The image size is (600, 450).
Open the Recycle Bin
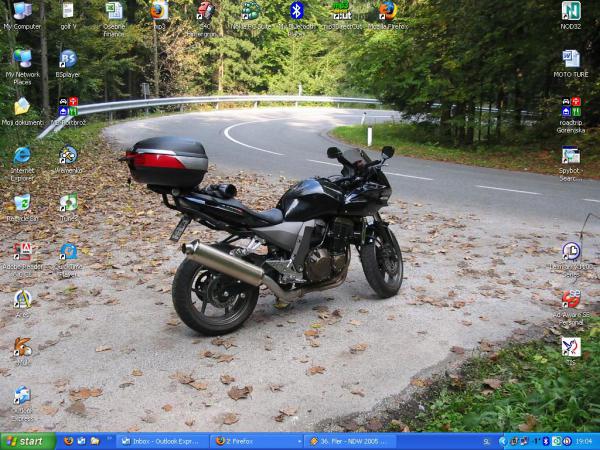coord(22,203)
